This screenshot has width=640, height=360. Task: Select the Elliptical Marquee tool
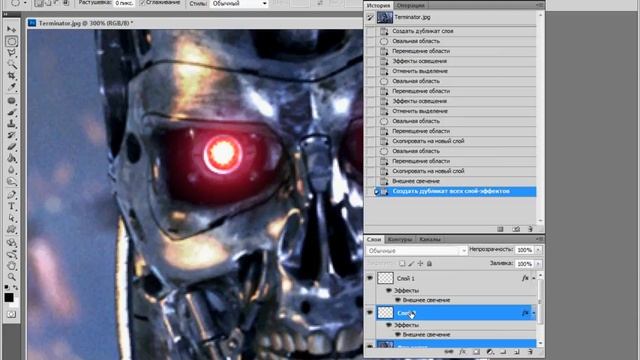[11, 41]
